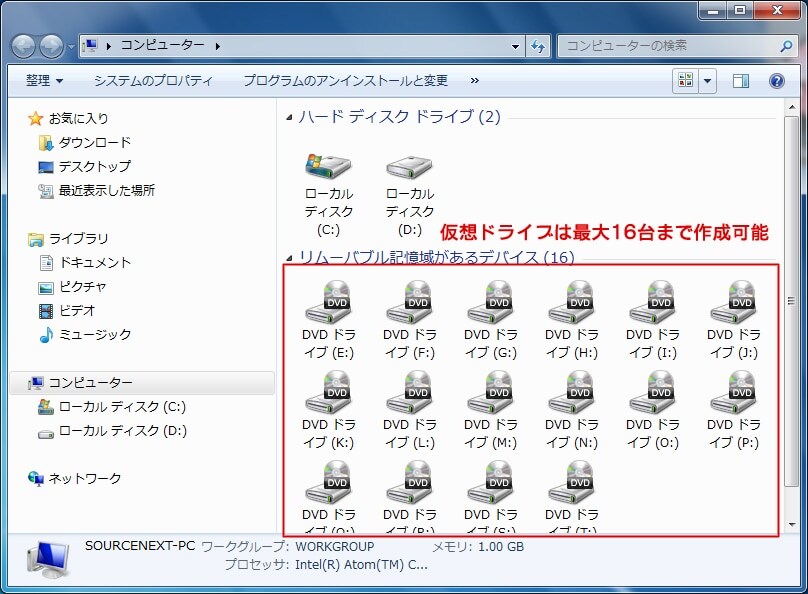Open Windows Help via question mark
The image size is (808, 594).
coord(777,80)
